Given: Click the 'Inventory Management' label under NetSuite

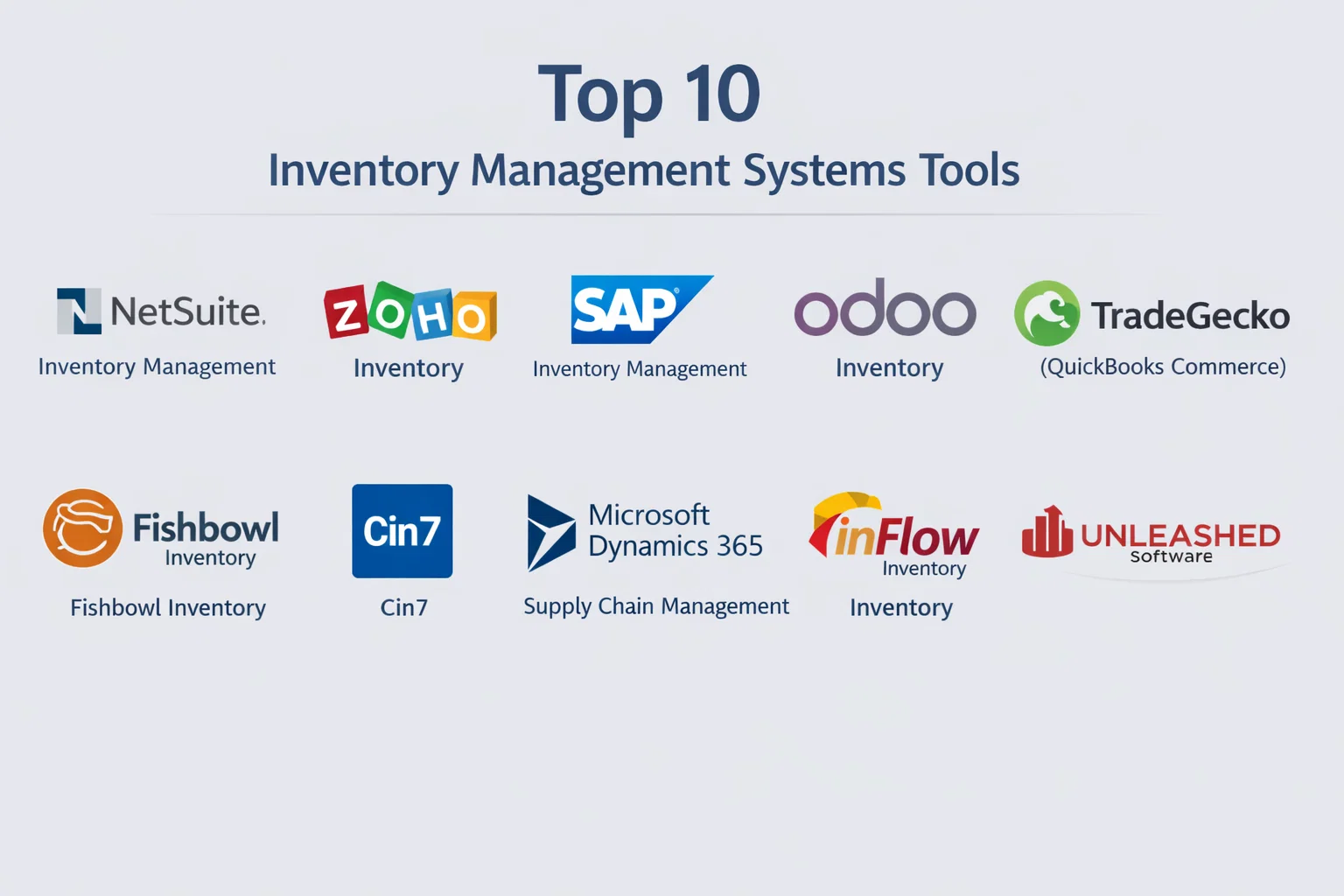Looking at the screenshot, I should click(x=157, y=367).
